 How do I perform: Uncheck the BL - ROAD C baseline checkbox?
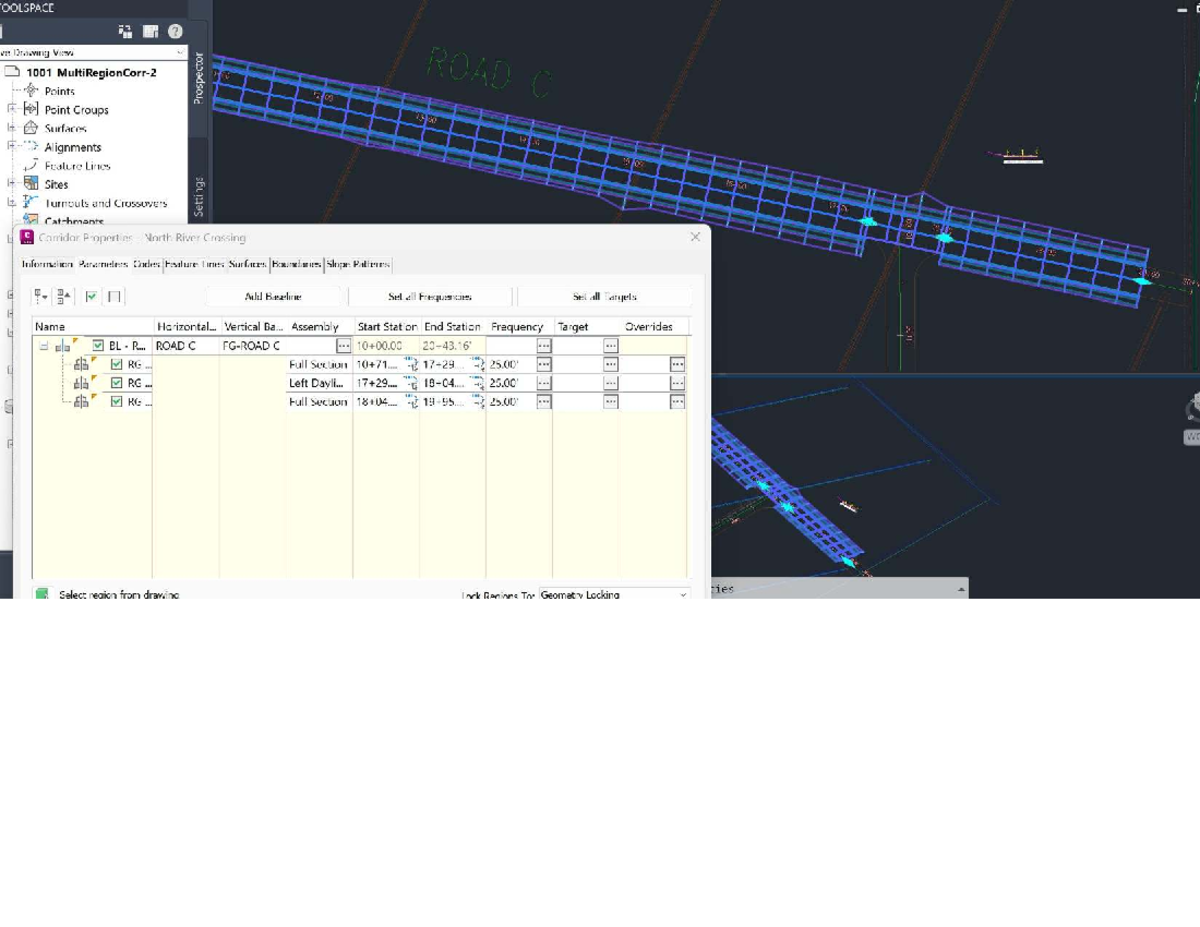pyautogui.click(x=98, y=345)
